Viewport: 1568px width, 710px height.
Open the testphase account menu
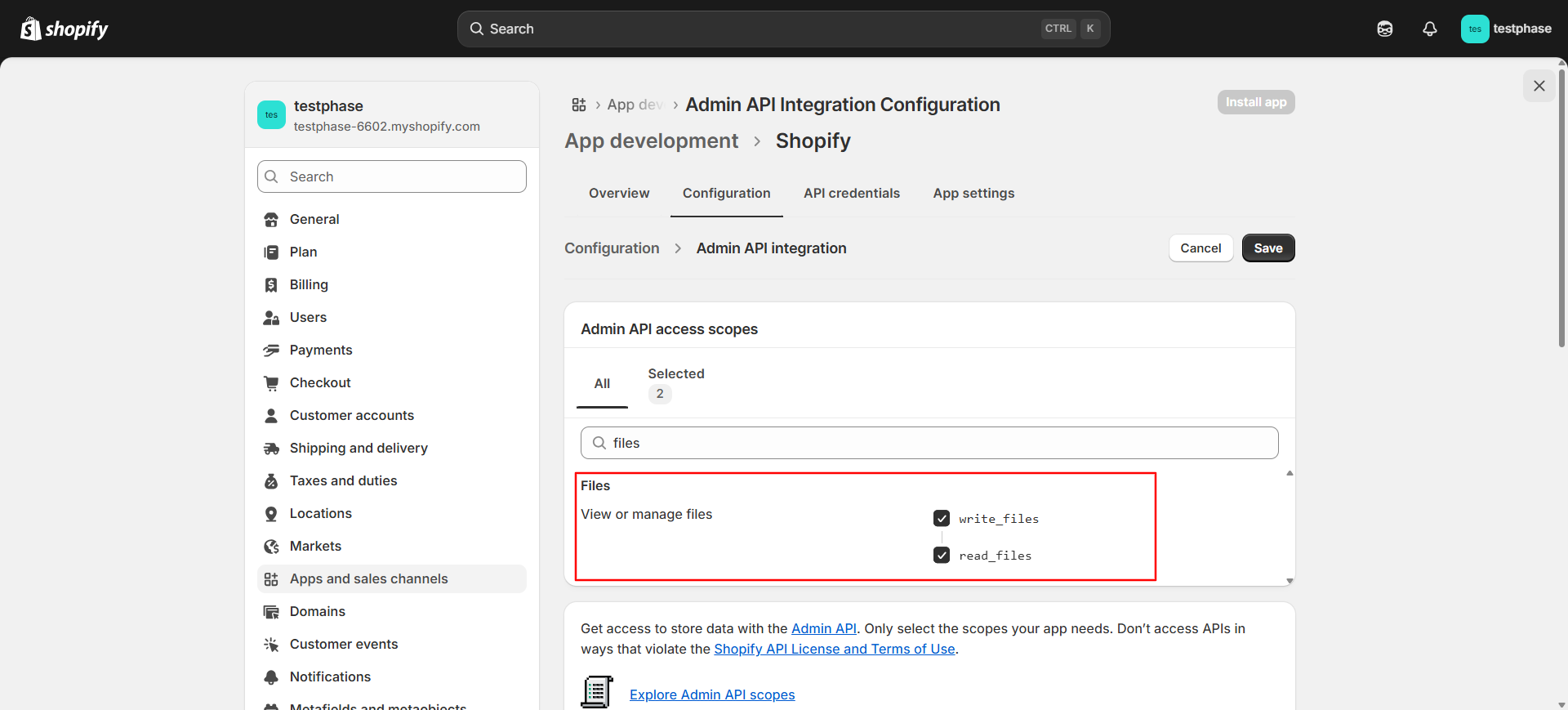click(1506, 29)
